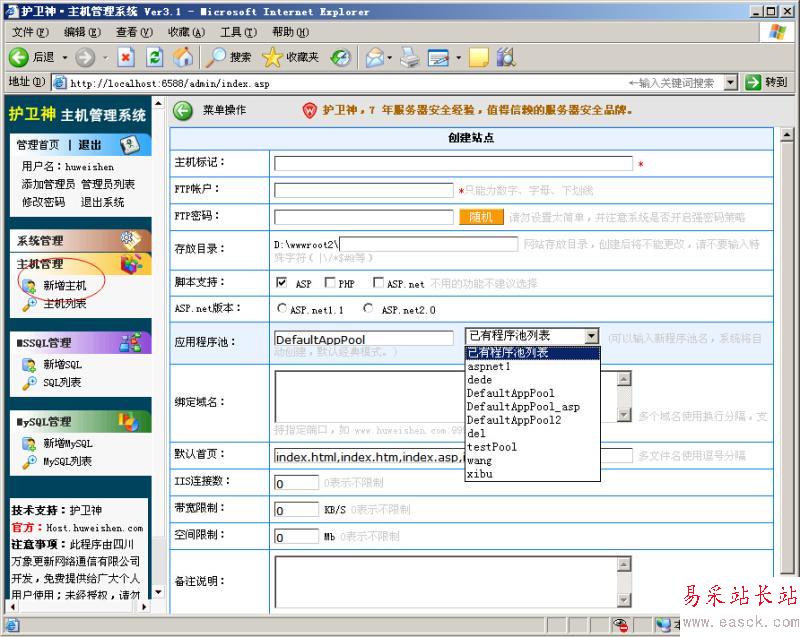This screenshot has height=637, width=800.
Task: Open the 帮助(H) menu
Action: click(290, 32)
